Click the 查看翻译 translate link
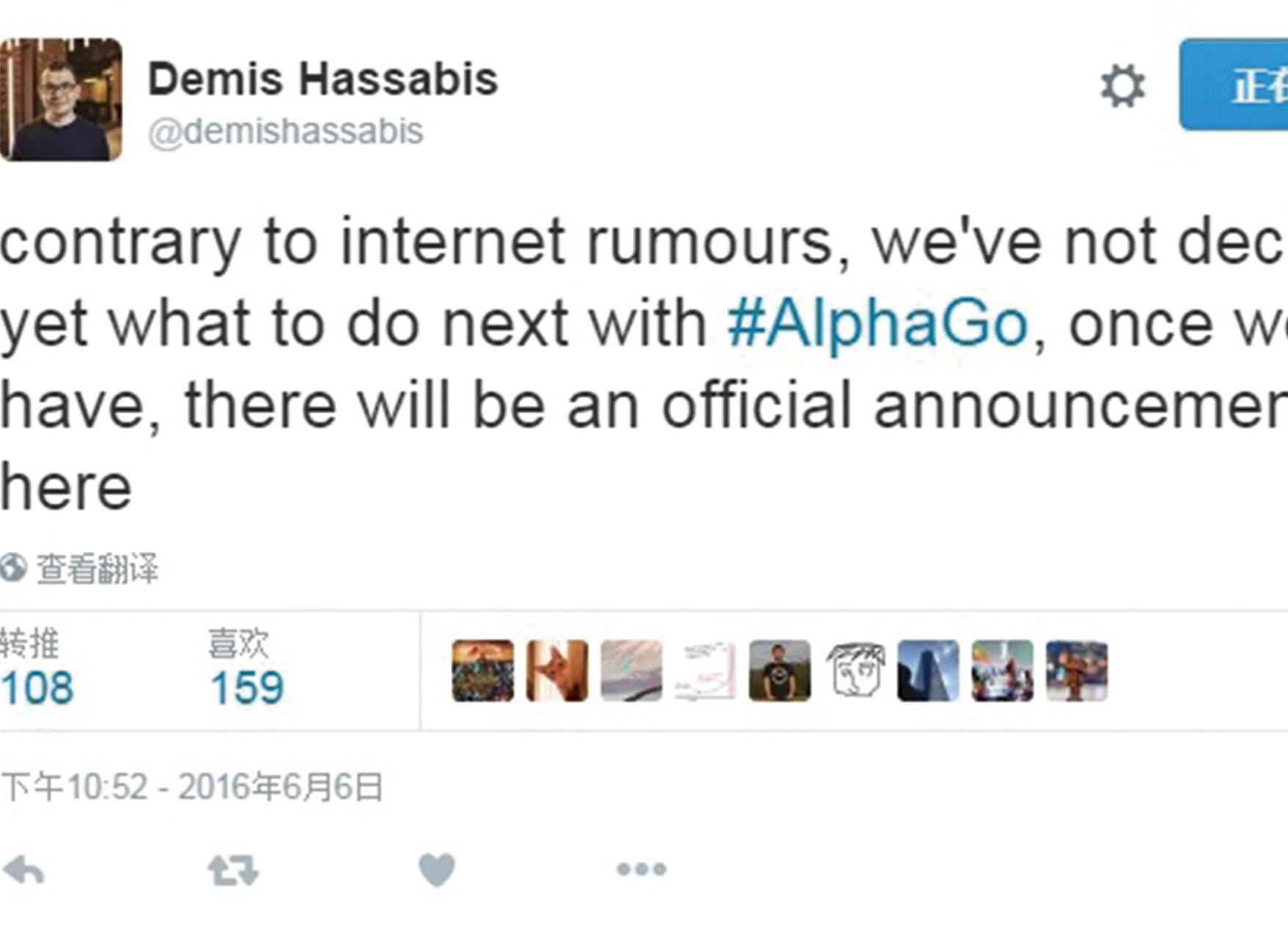Screen dimensions: 1288x937 [97, 569]
